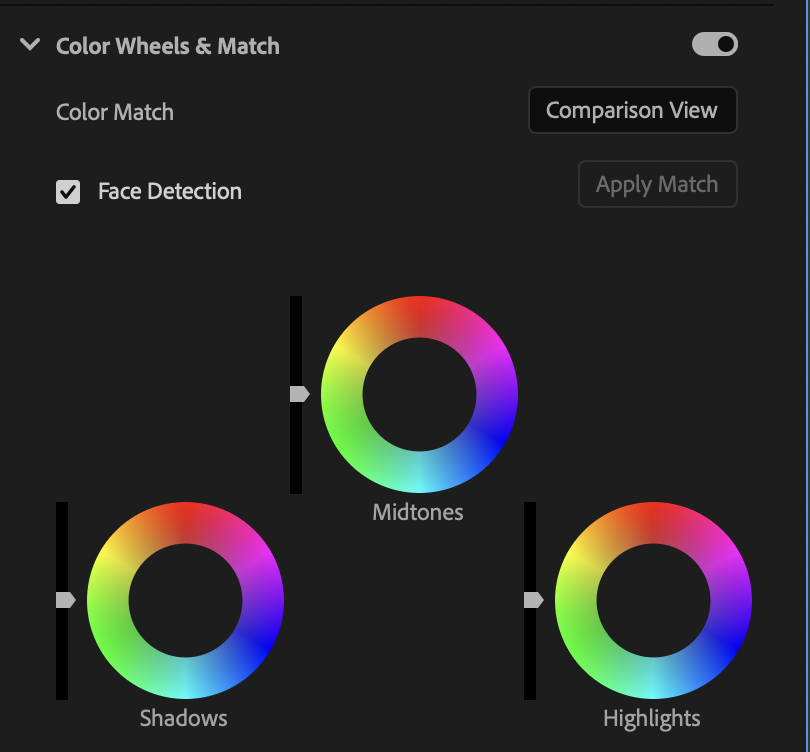Click the Midtones luminance slider handle
This screenshot has height=752, width=810.
[299, 394]
